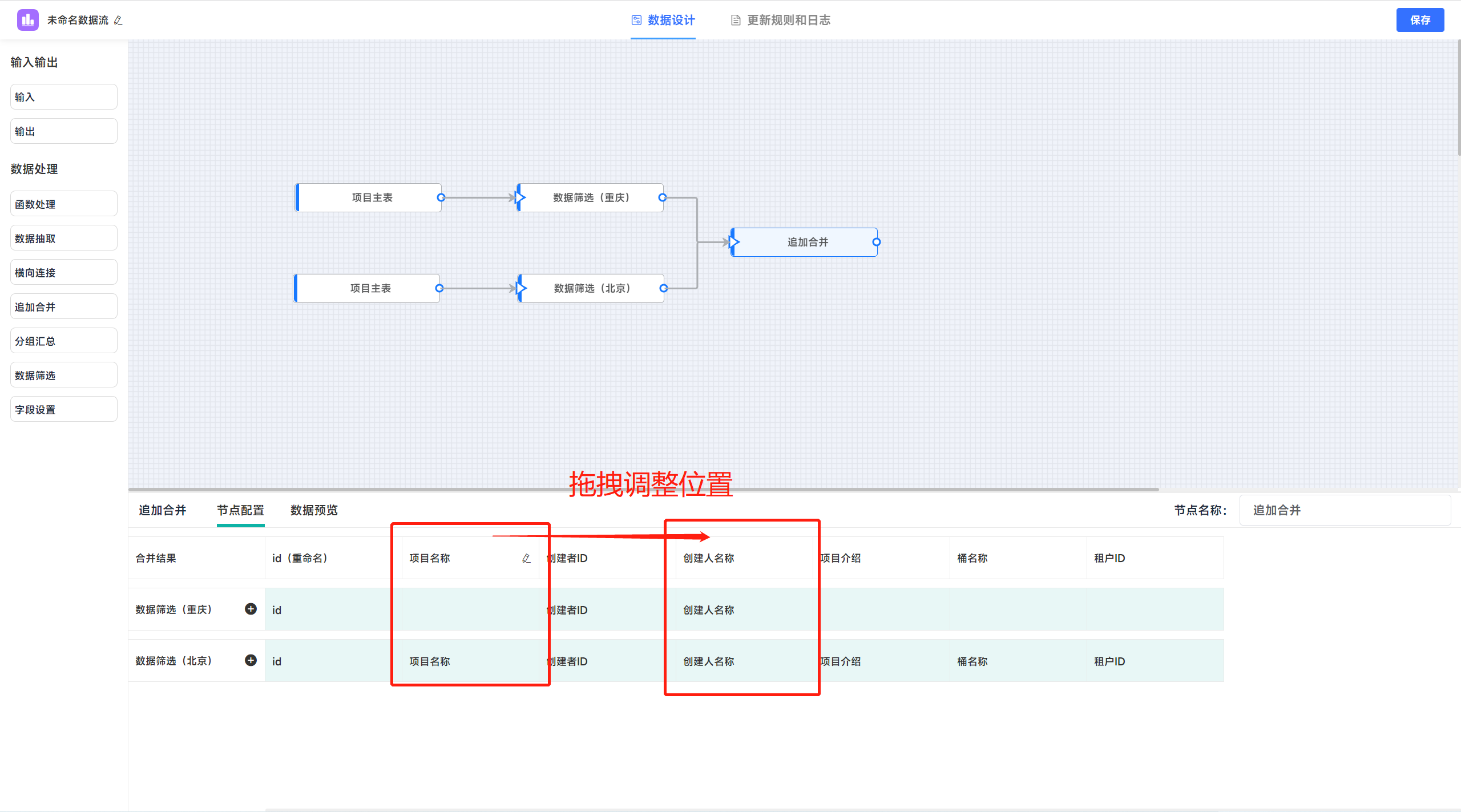Click 创建人名称 cell in 数据筛选（北京）row
The height and width of the screenshot is (812, 1461).
point(744,661)
